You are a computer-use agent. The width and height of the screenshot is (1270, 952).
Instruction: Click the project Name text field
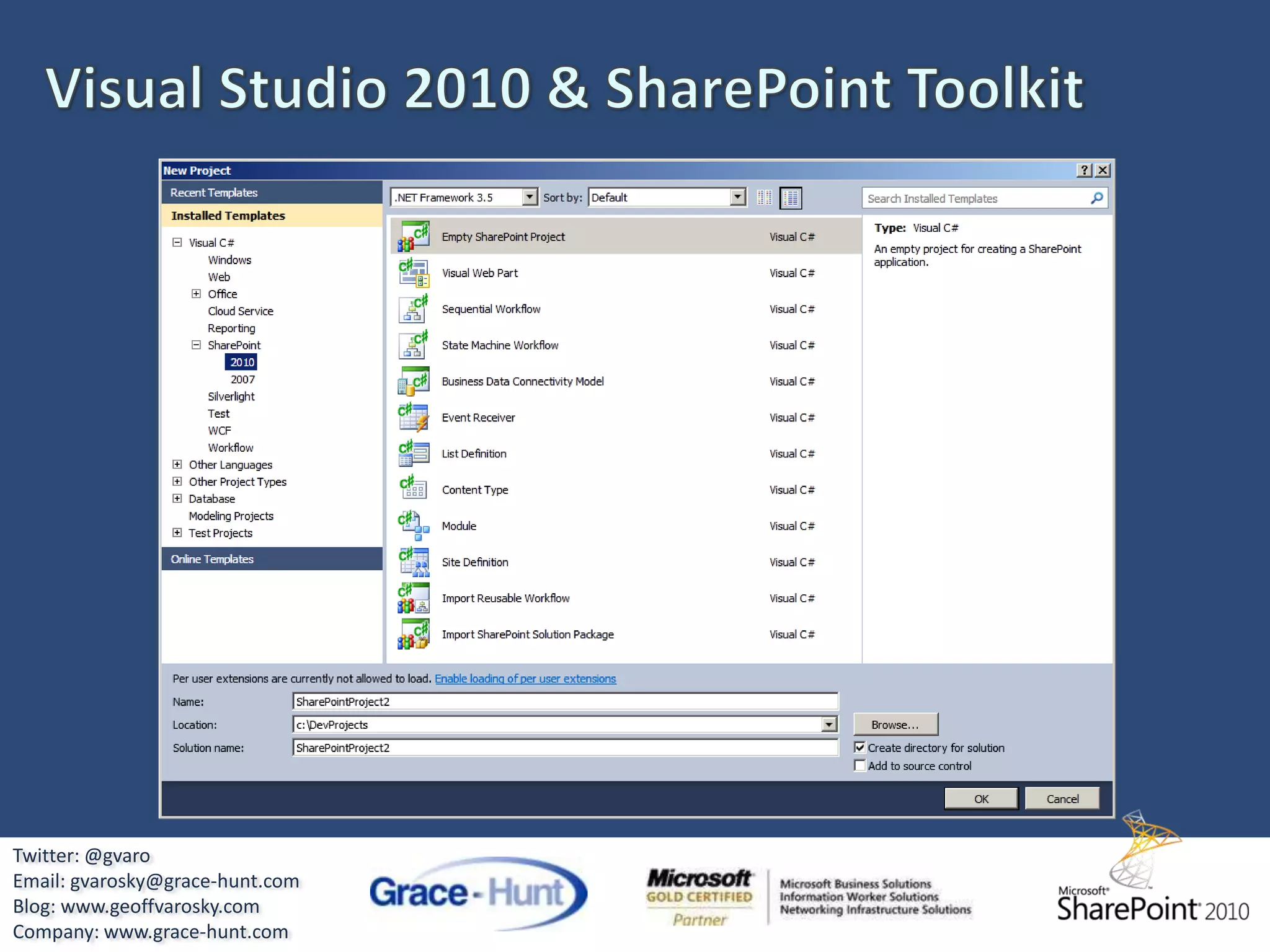[564, 702]
